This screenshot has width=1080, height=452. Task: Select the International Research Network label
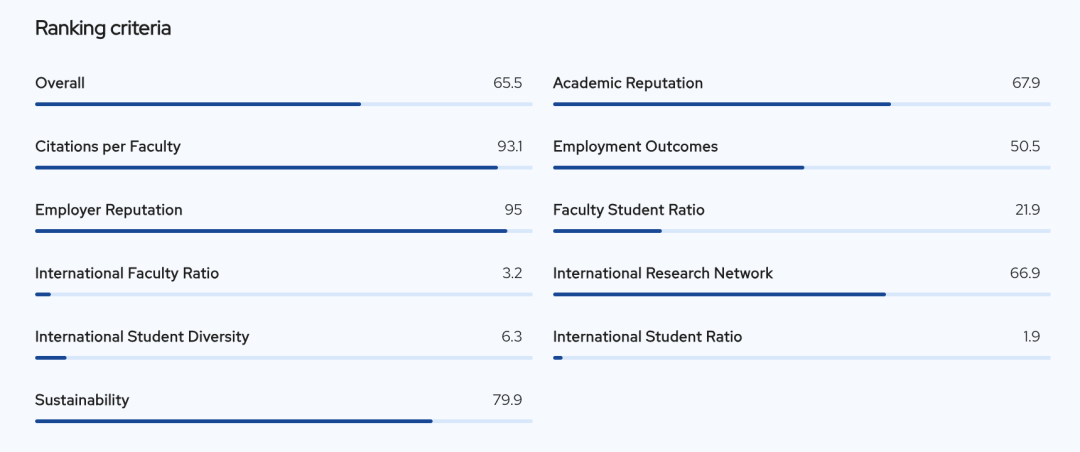pyautogui.click(x=663, y=273)
